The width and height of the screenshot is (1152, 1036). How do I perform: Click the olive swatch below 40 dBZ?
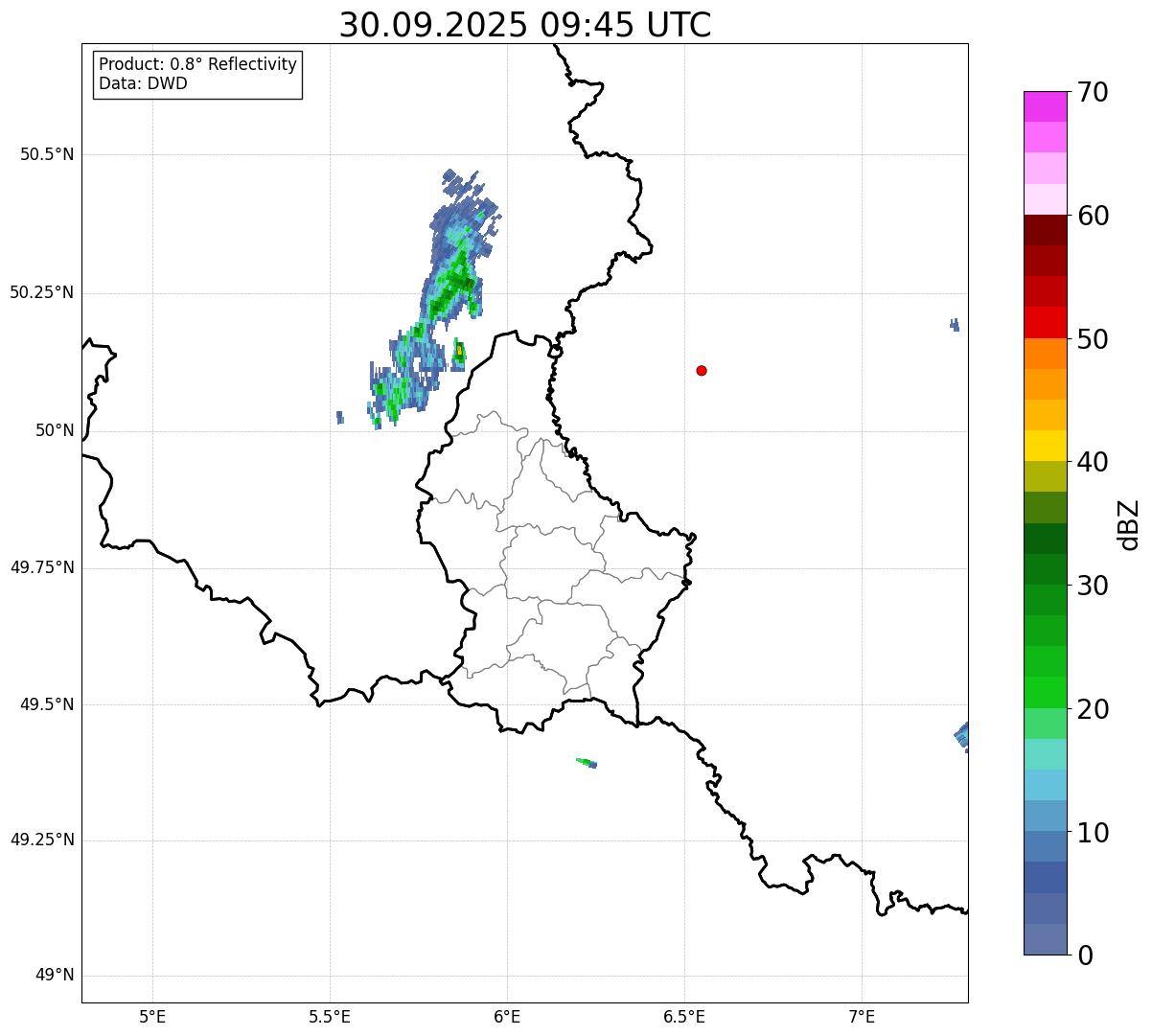(1045, 476)
